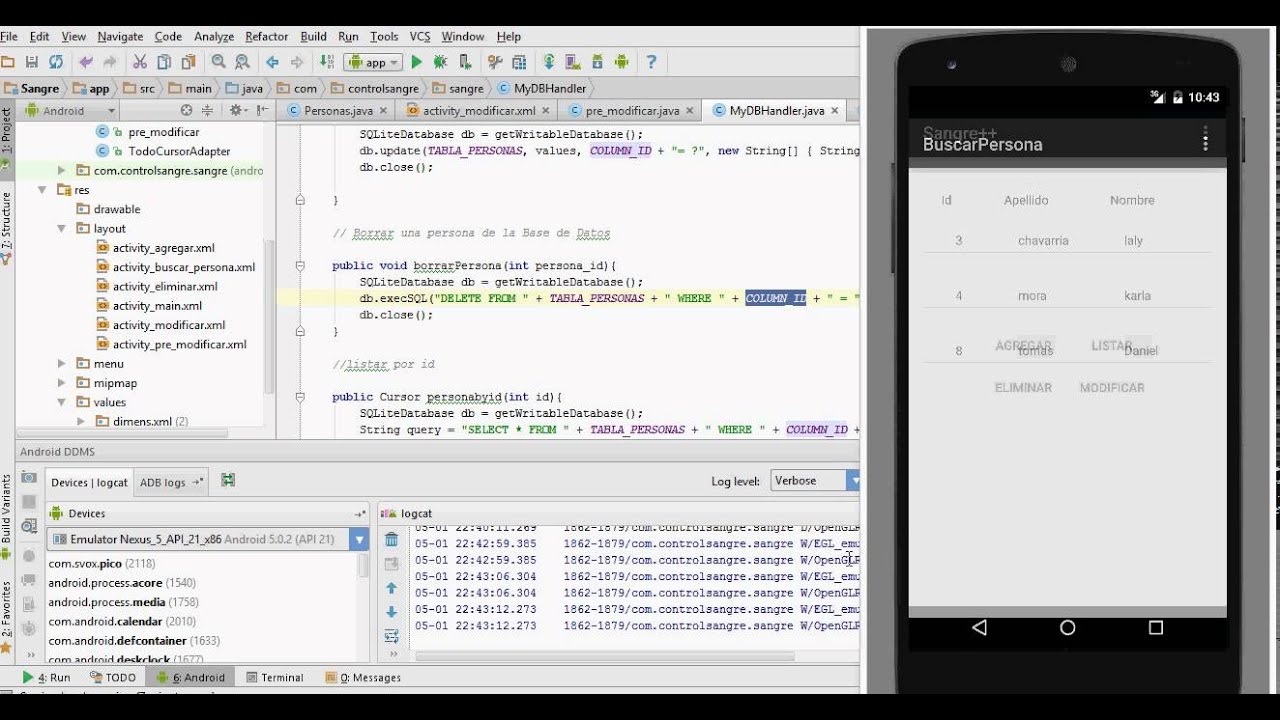Expand the dimens.xml node

tap(81, 422)
